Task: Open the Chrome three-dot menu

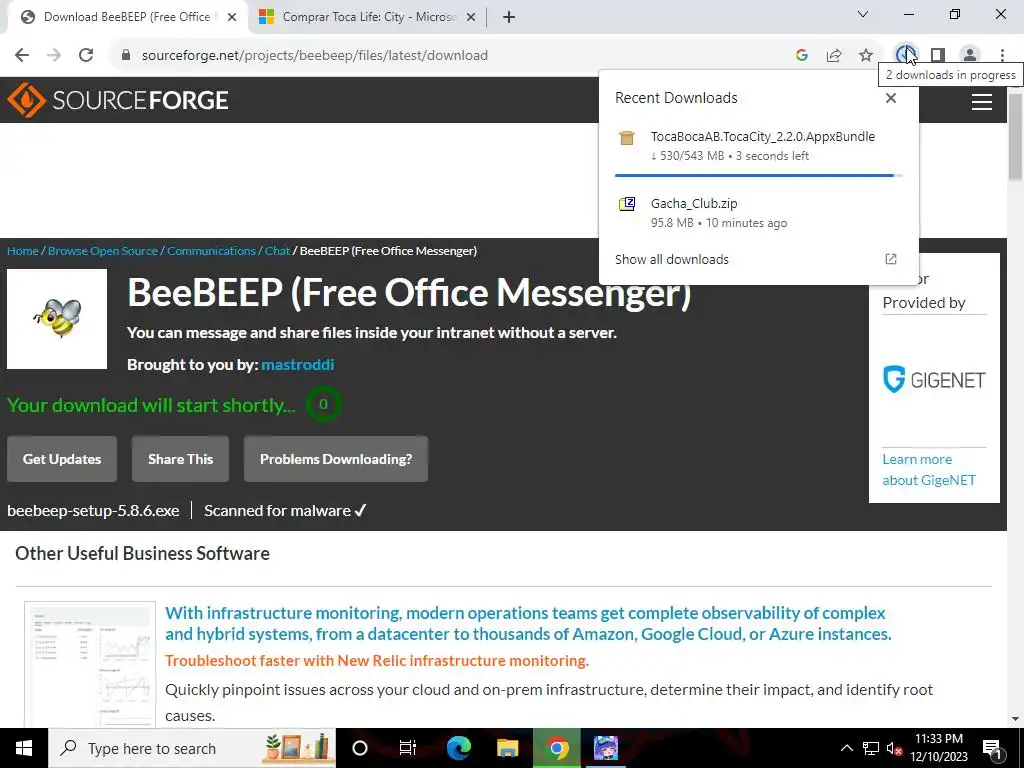Action: [x=1002, y=56]
